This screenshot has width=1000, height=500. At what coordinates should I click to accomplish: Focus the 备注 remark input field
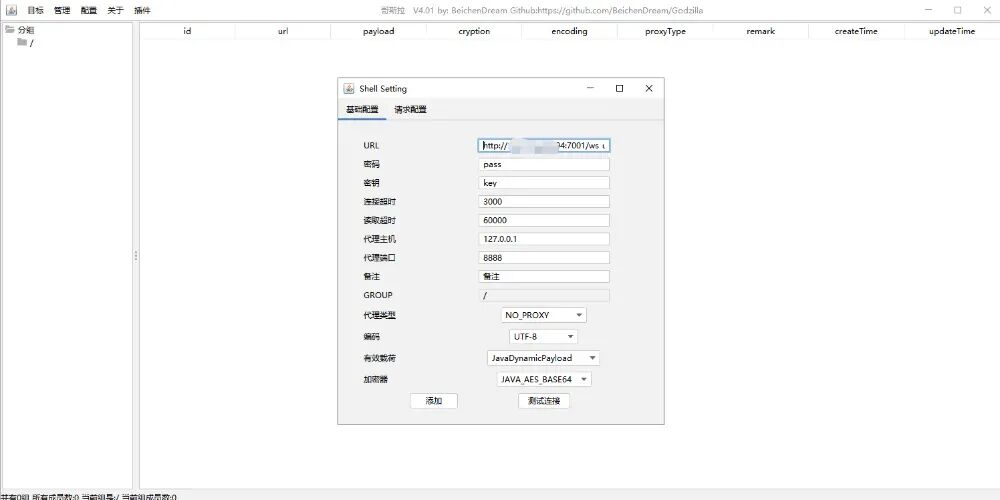tap(544, 277)
